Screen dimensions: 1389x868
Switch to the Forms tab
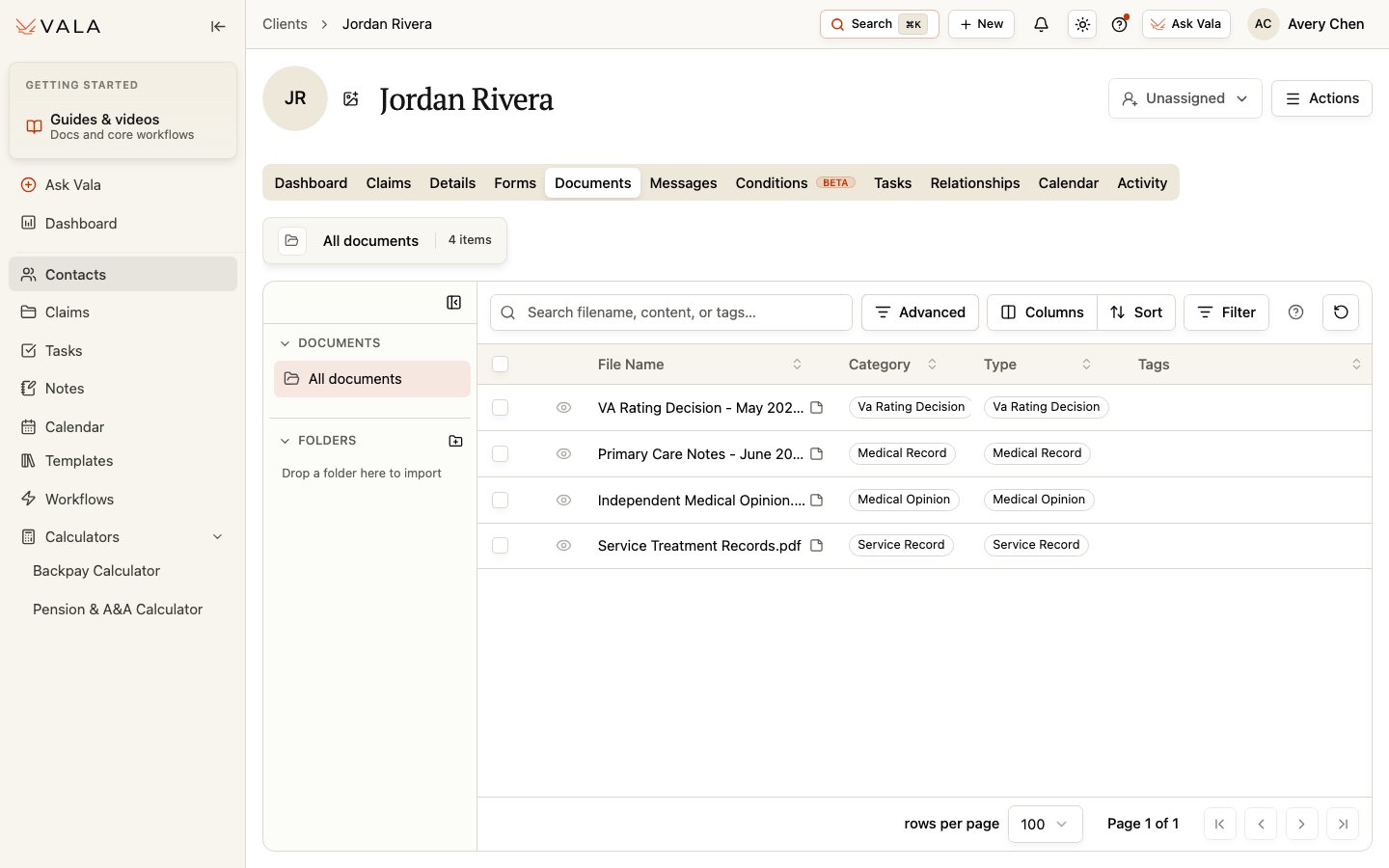click(x=515, y=183)
